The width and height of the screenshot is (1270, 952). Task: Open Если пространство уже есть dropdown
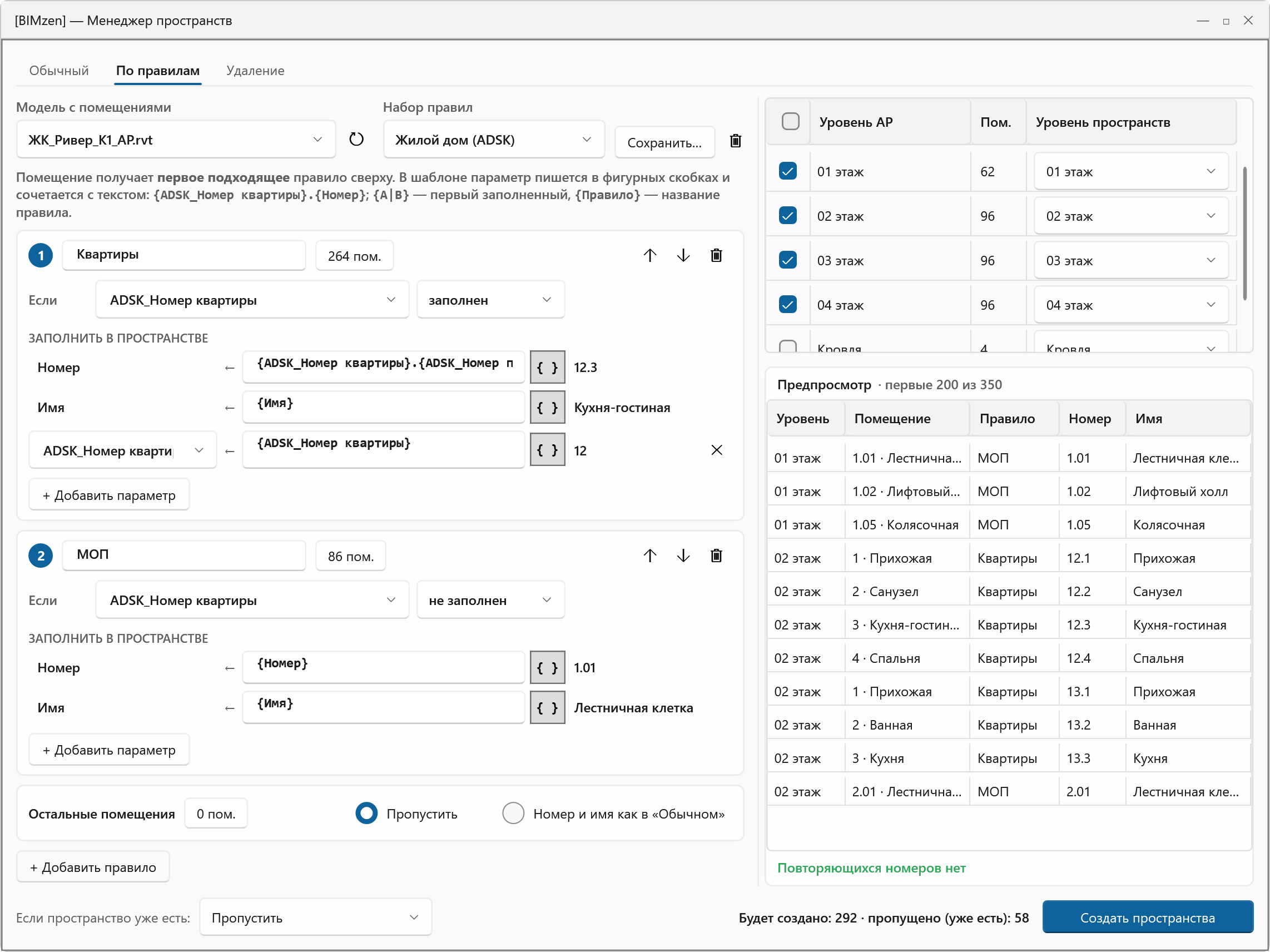316,918
